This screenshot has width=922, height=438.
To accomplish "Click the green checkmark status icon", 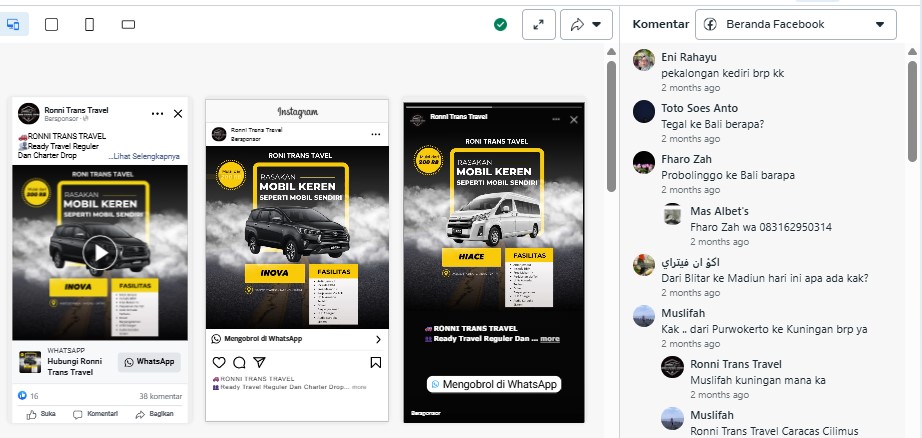I will point(500,25).
